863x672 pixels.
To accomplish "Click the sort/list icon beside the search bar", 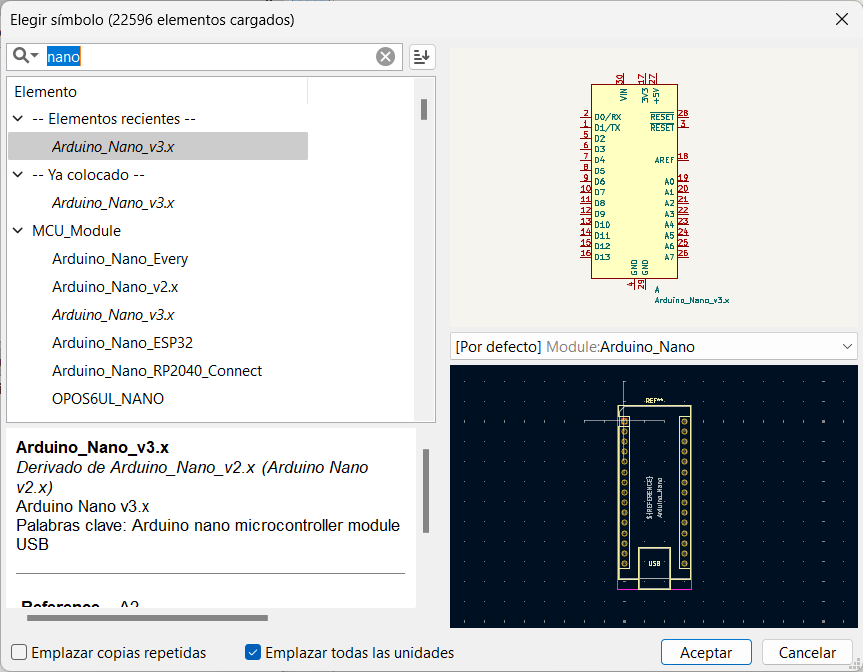I will [421, 57].
